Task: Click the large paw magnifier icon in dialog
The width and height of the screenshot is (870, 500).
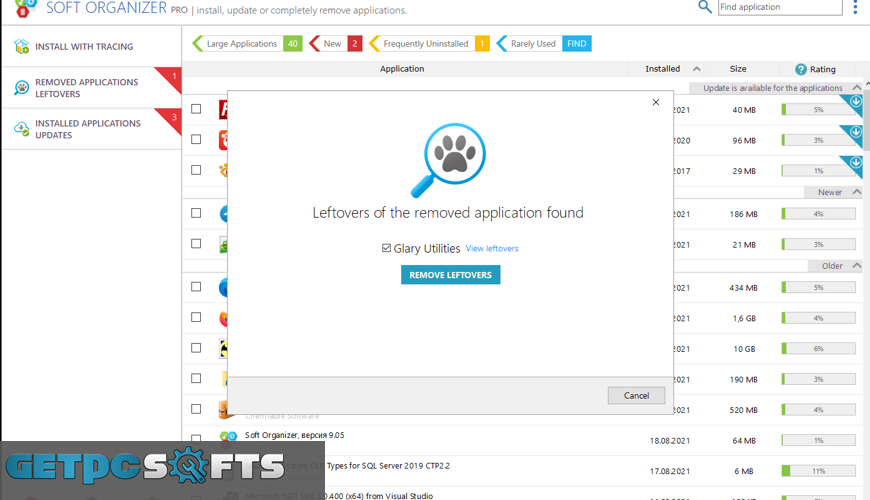Action: [448, 160]
